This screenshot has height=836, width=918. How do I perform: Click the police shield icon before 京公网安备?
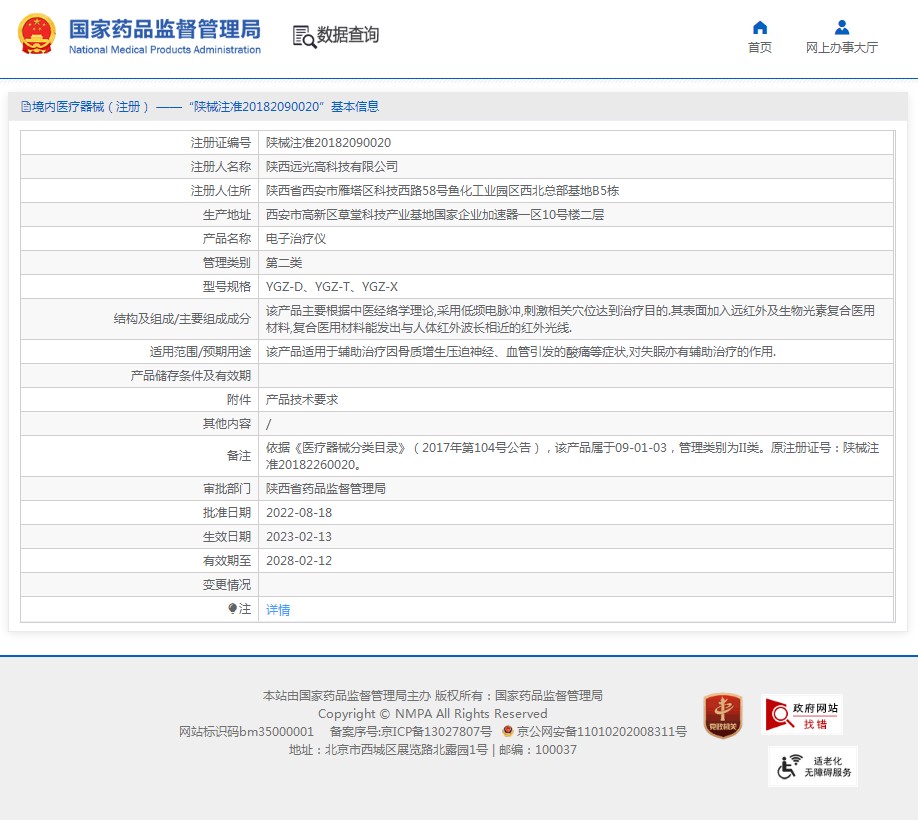(x=508, y=731)
